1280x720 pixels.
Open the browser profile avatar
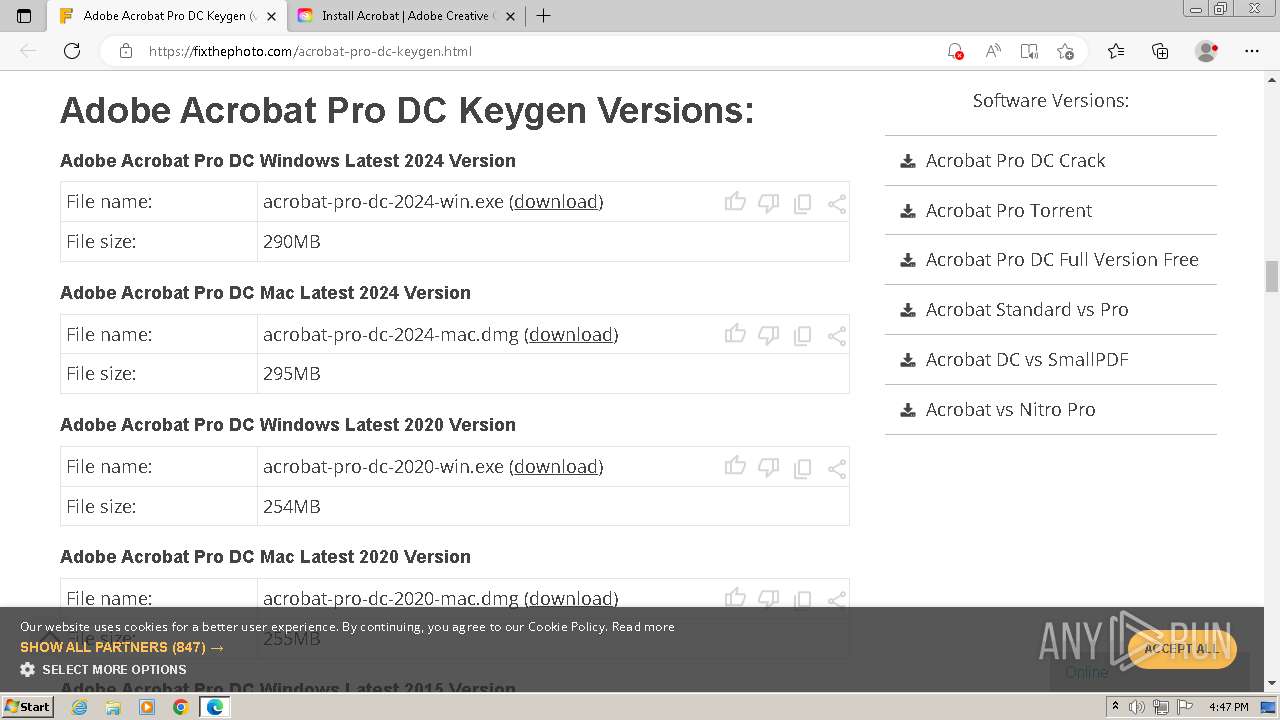pyautogui.click(x=1207, y=51)
